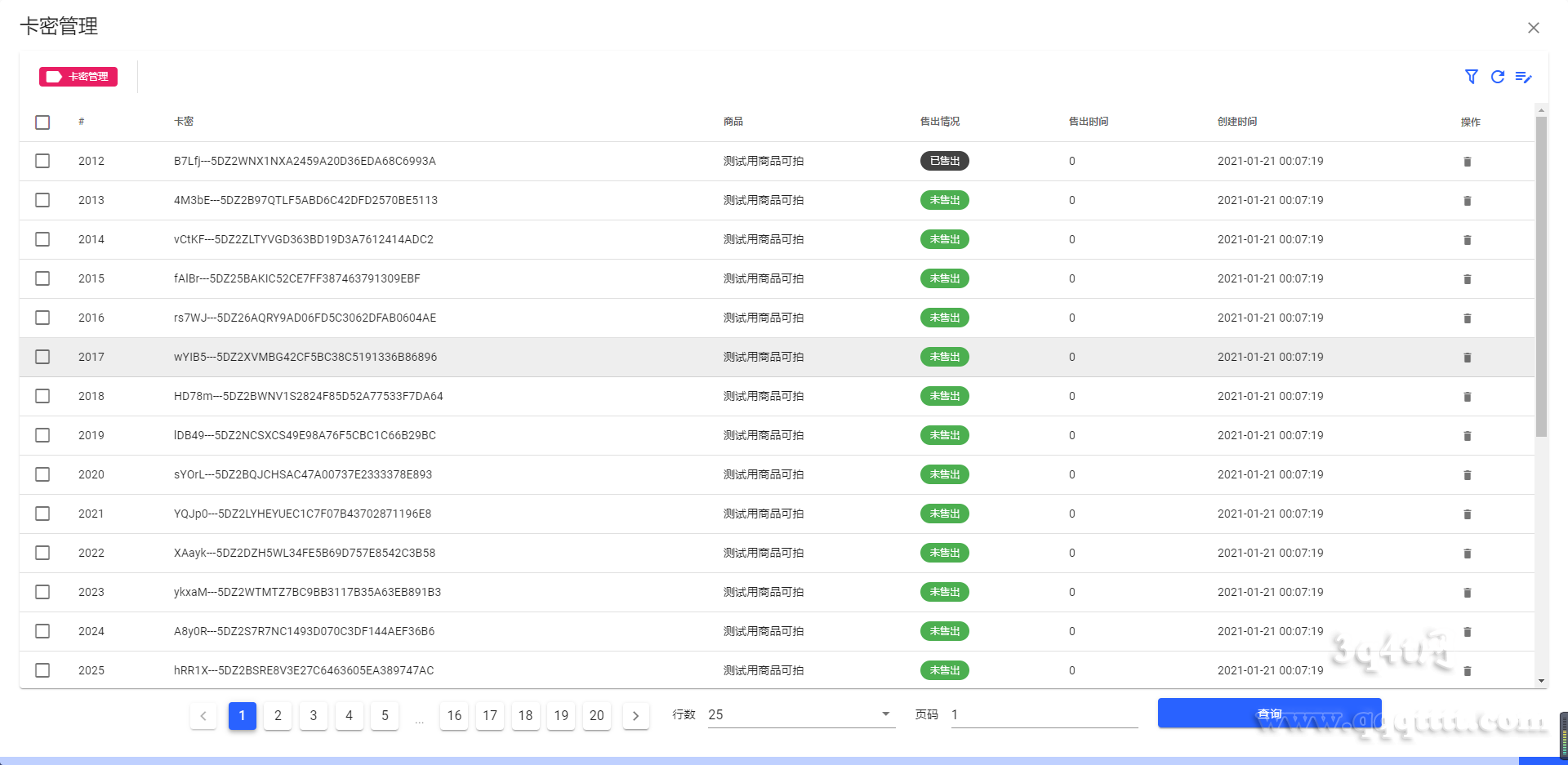The width and height of the screenshot is (1568, 765).
Task: Delete row 2025 with trash icon
Action: [x=1467, y=671]
